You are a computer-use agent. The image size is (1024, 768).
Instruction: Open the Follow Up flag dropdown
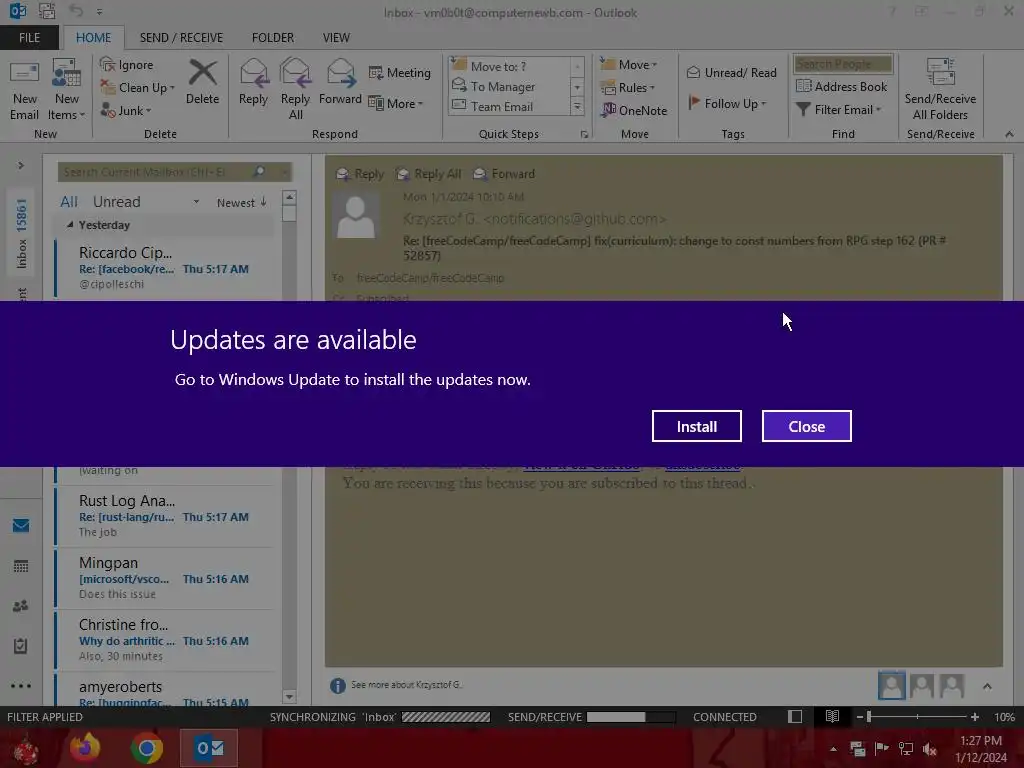click(727, 103)
